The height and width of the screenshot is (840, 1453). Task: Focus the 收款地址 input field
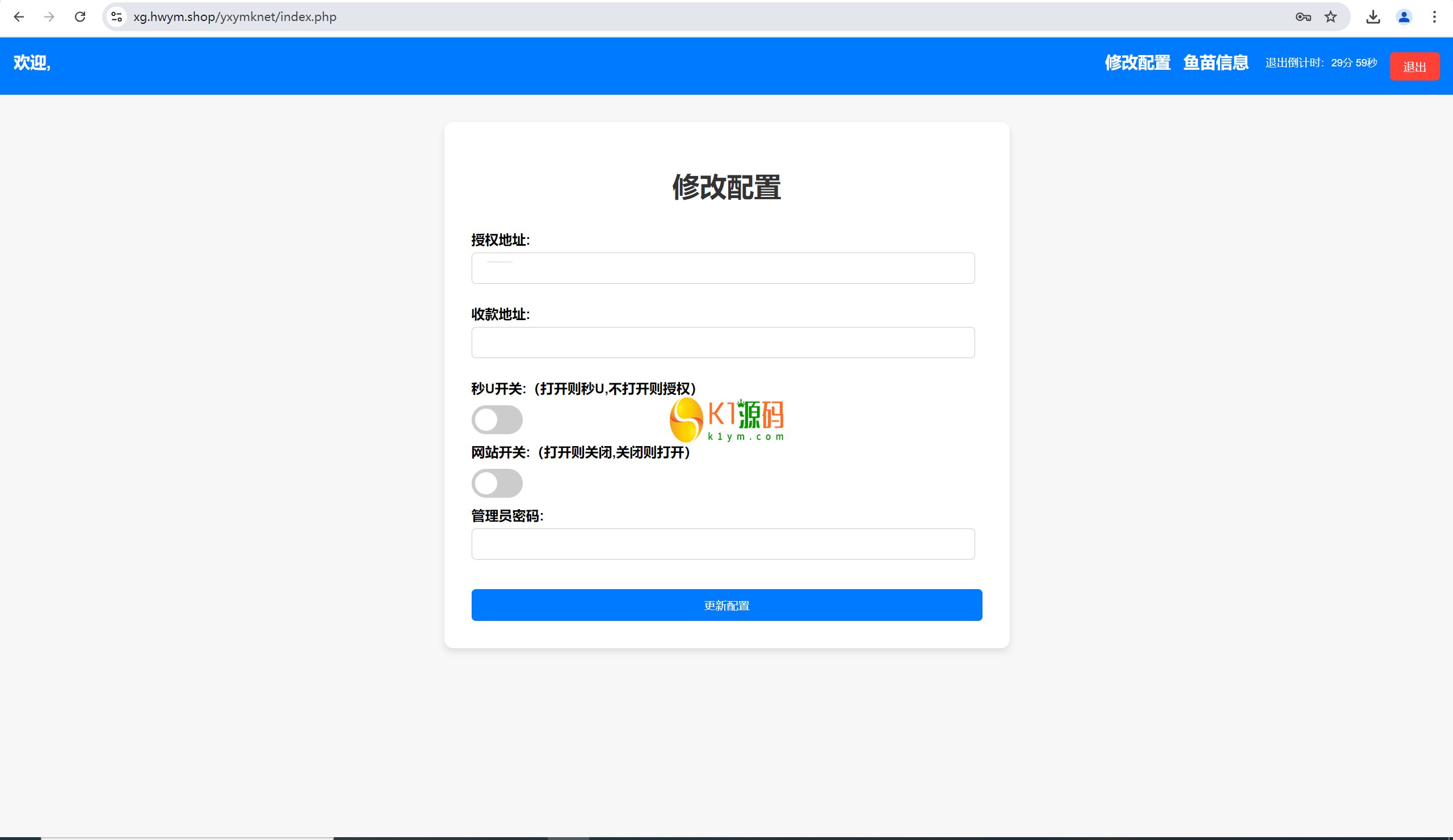pos(723,342)
